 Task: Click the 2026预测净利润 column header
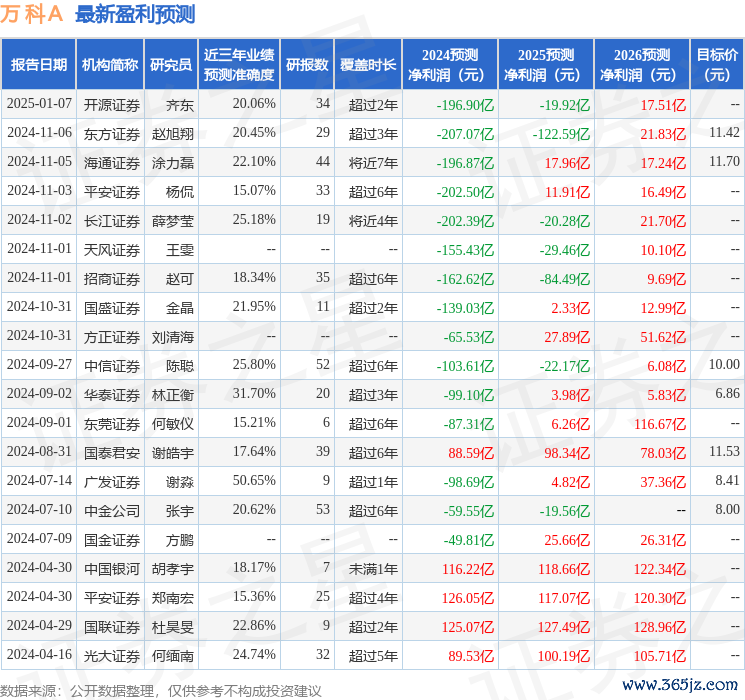pos(642,65)
